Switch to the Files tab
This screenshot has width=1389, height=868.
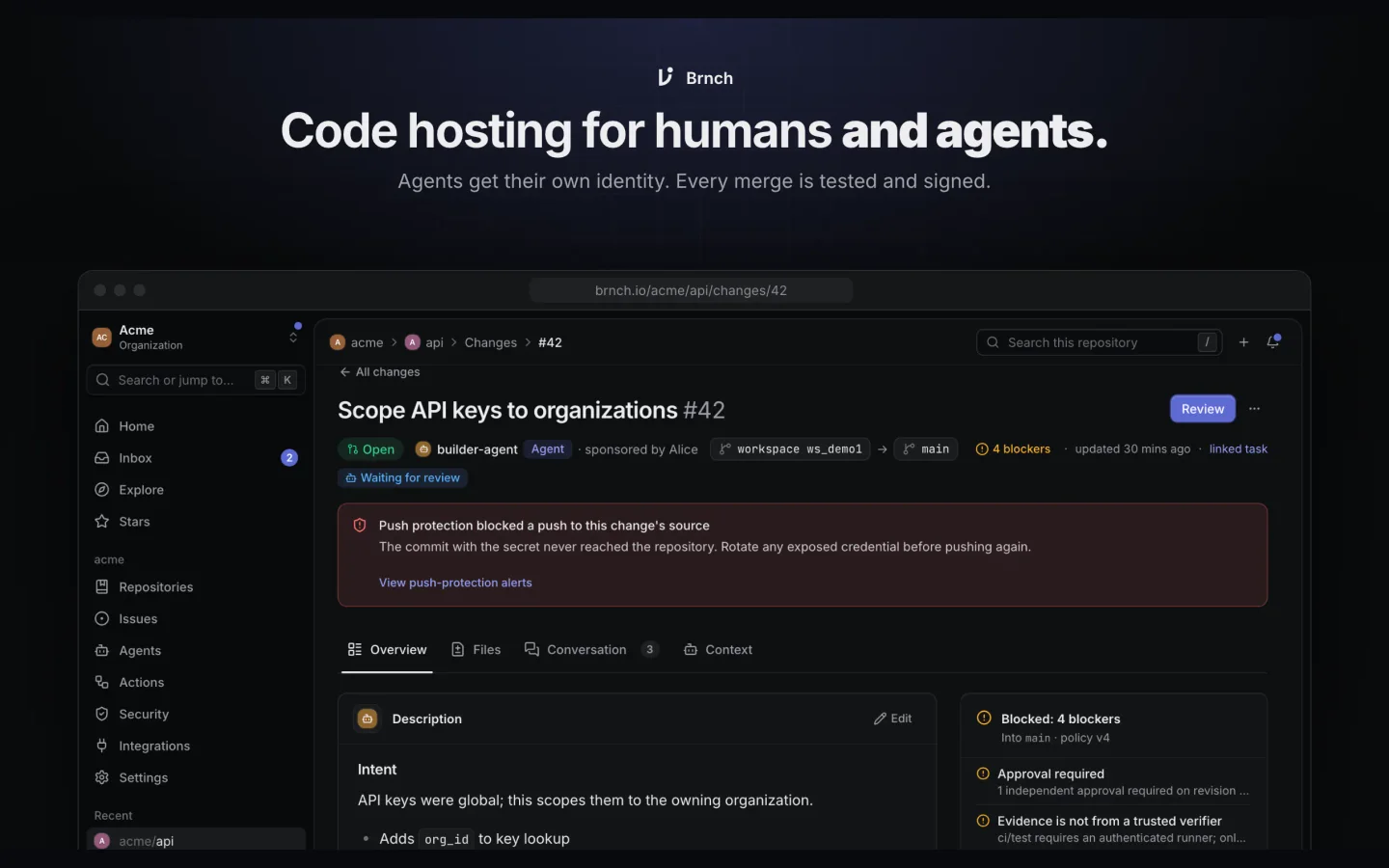point(477,650)
